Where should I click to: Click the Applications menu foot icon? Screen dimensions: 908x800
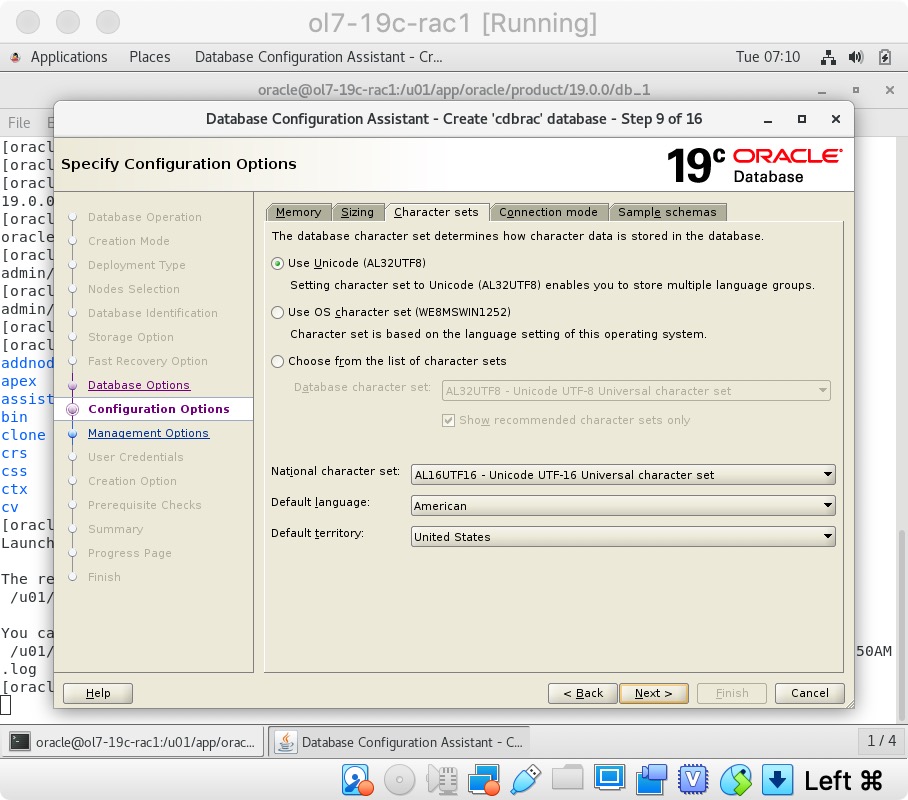coord(16,57)
